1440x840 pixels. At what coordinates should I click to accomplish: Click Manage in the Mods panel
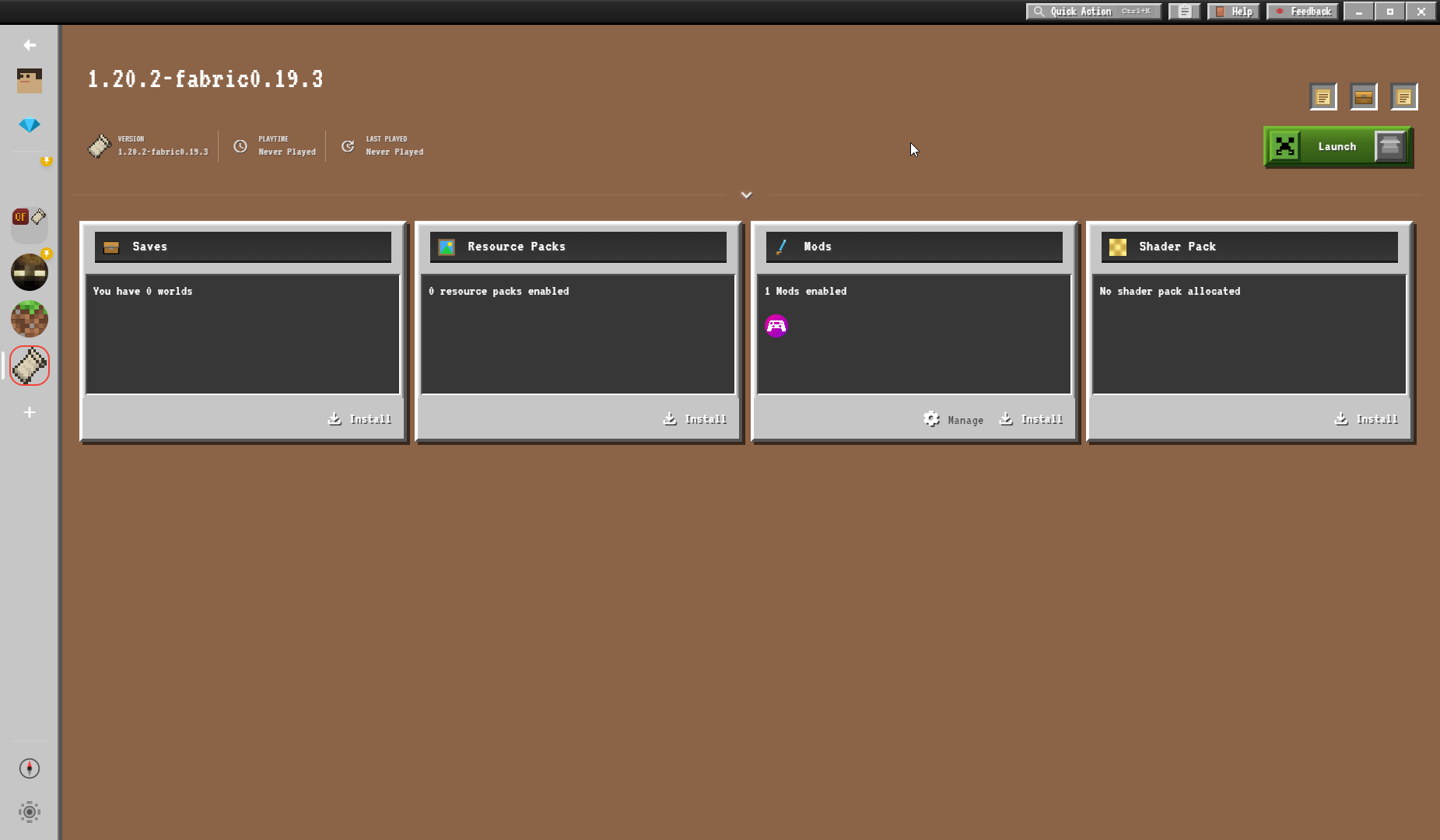[x=953, y=420]
